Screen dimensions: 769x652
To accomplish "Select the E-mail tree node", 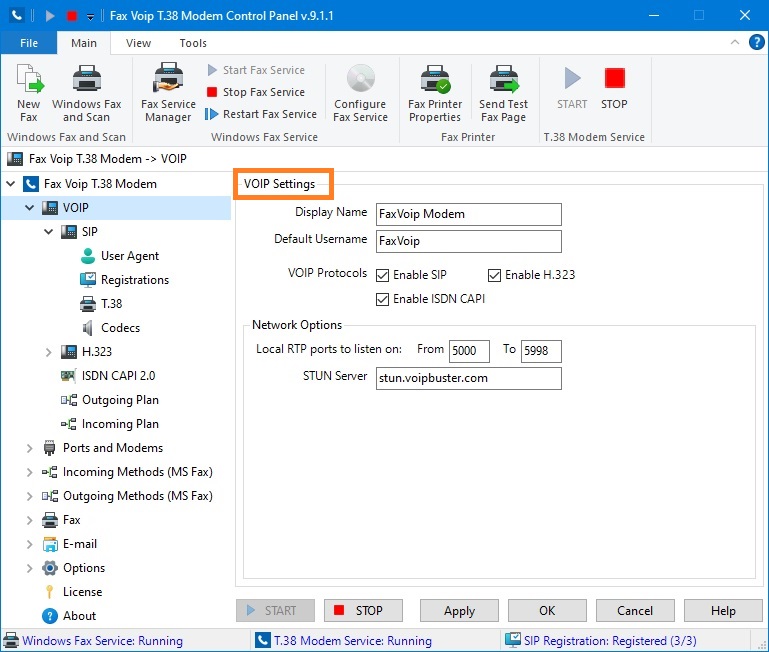I will click(x=79, y=544).
